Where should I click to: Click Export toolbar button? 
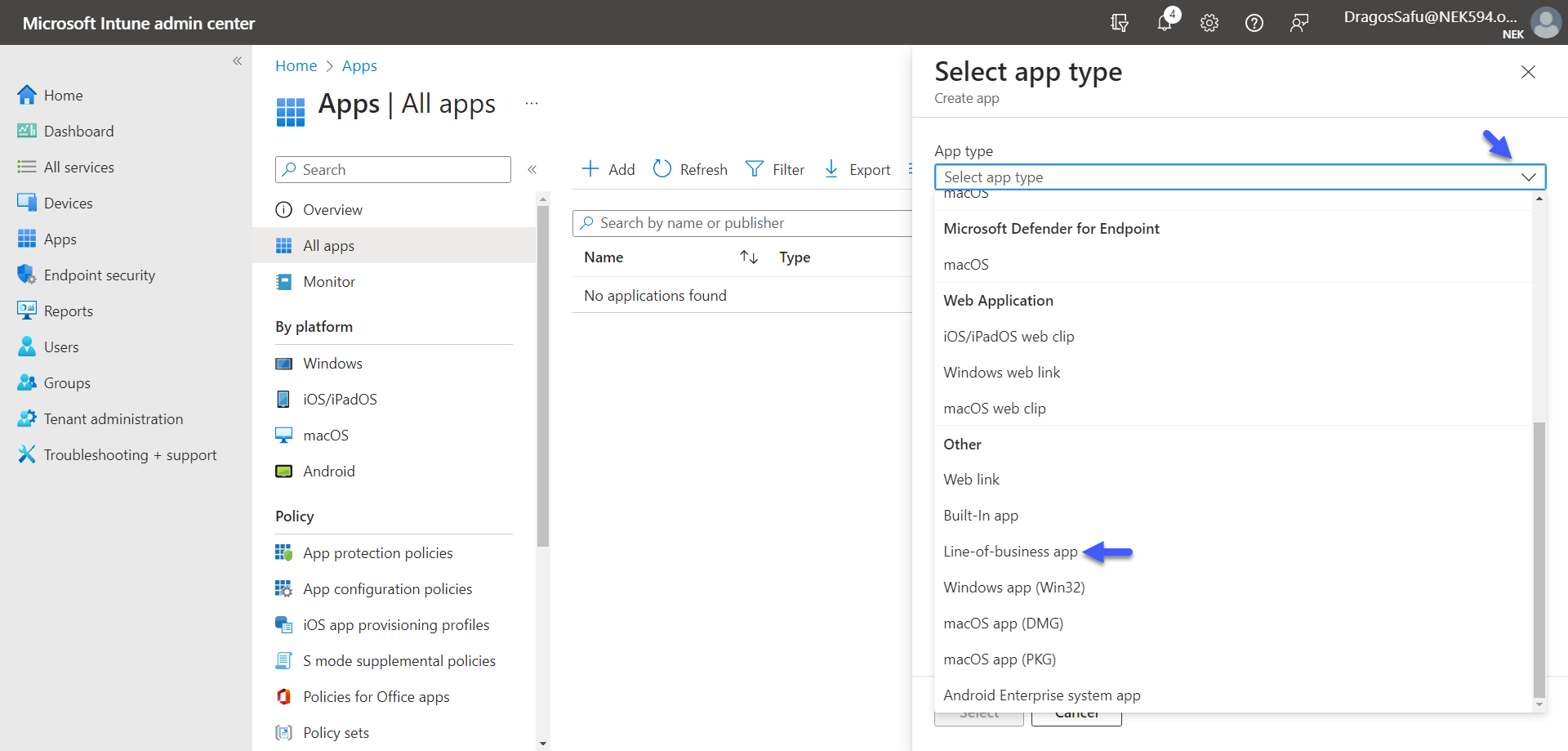click(x=857, y=169)
